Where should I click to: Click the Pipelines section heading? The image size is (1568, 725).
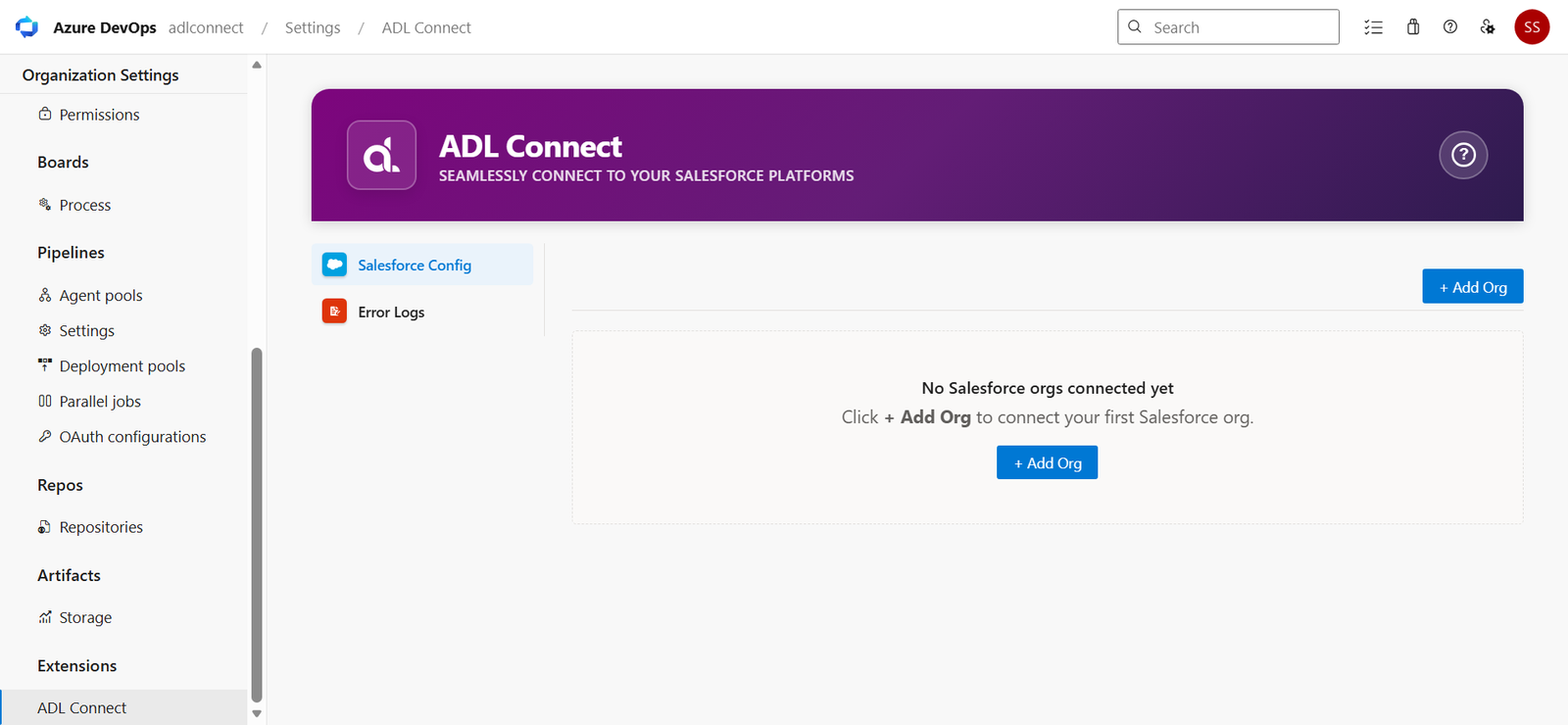[x=71, y=253]
